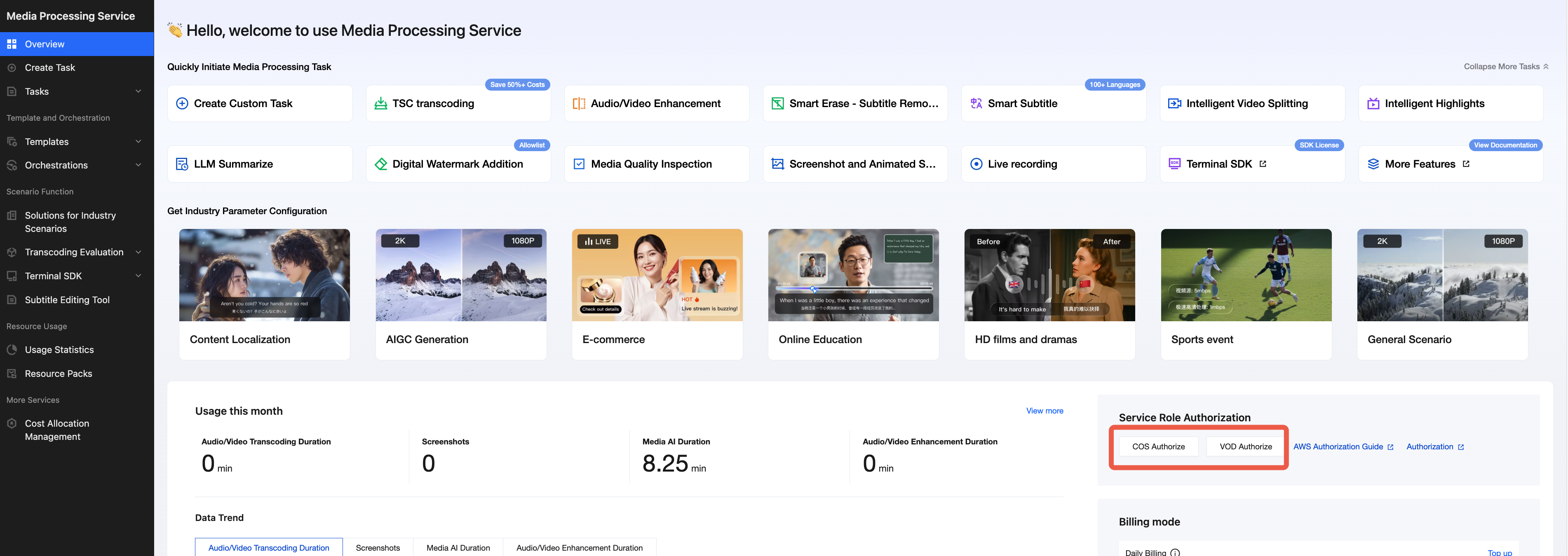
Task: Click the Media Quality Inspection icon
Action: click(579, 164)
